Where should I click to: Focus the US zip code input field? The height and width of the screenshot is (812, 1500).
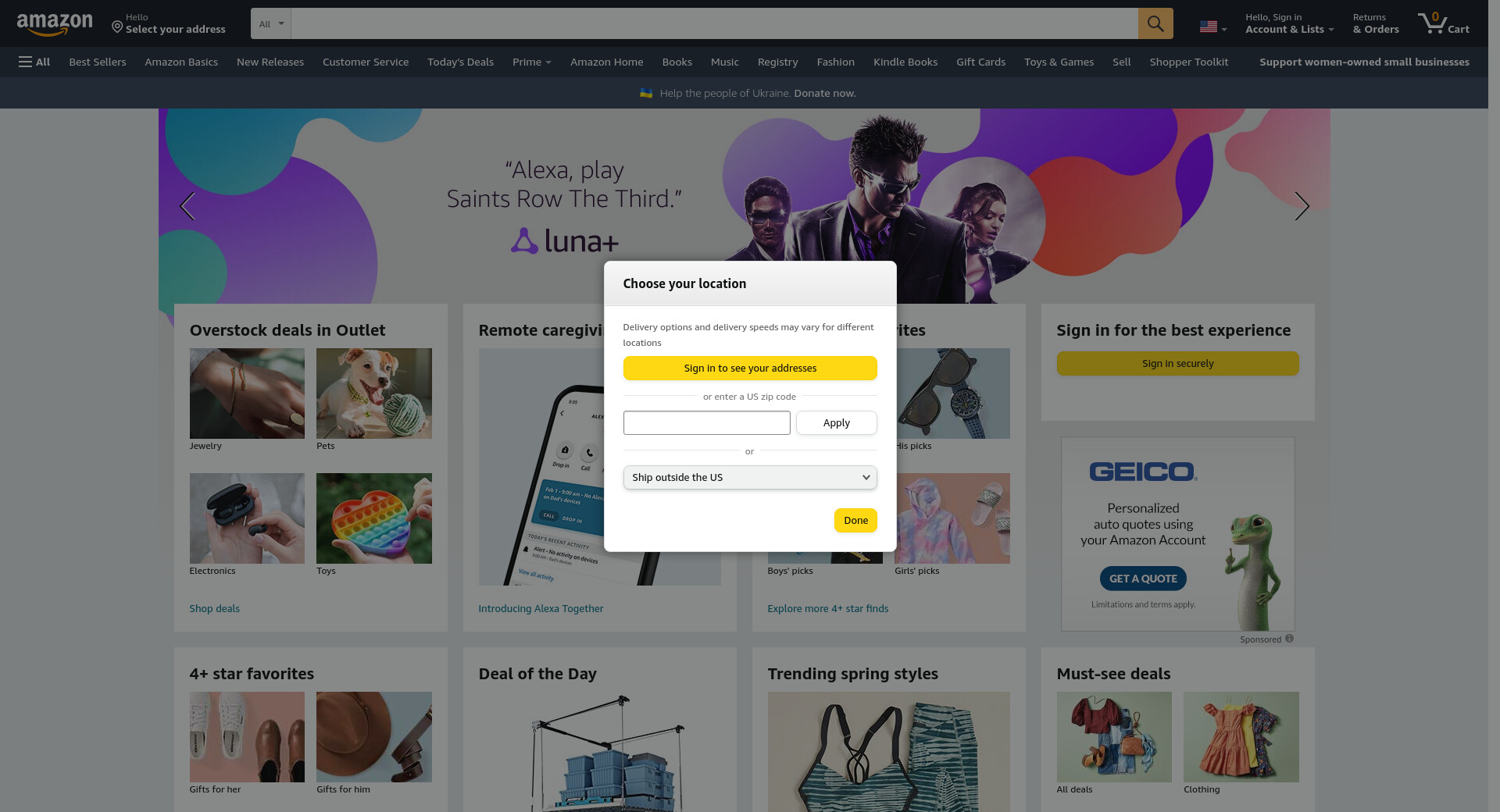tap(706, 422)
